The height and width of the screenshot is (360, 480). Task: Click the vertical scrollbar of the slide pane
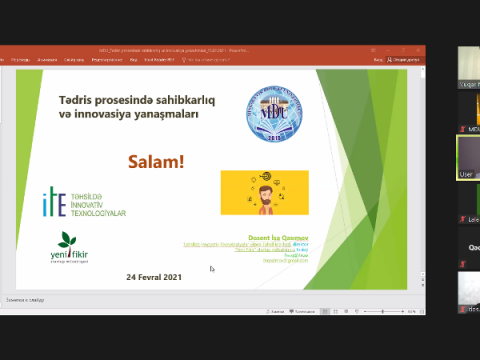pos(423,173)
